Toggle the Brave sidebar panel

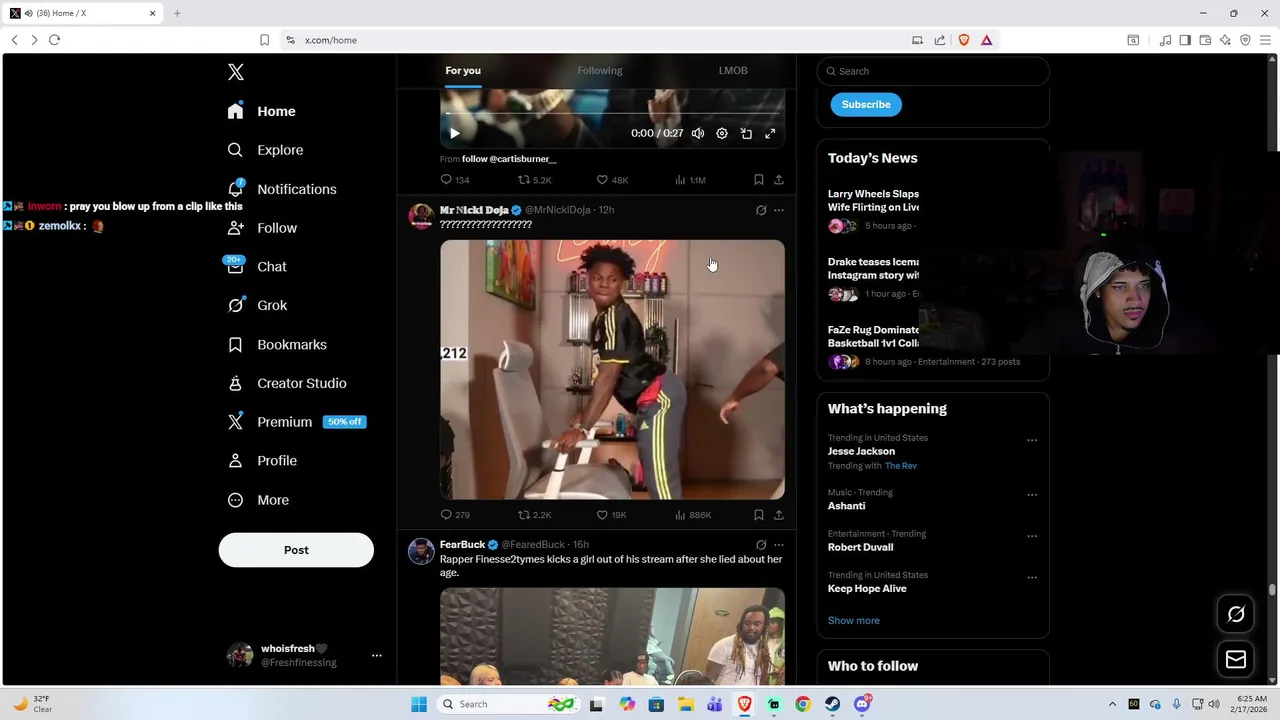[x=1185, y=40]
